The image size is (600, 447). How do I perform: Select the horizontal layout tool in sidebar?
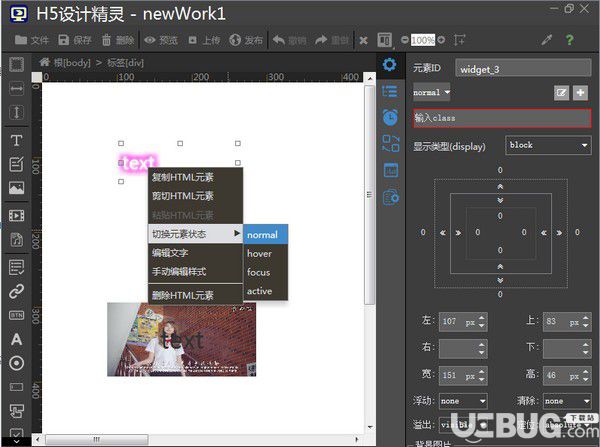16,88
